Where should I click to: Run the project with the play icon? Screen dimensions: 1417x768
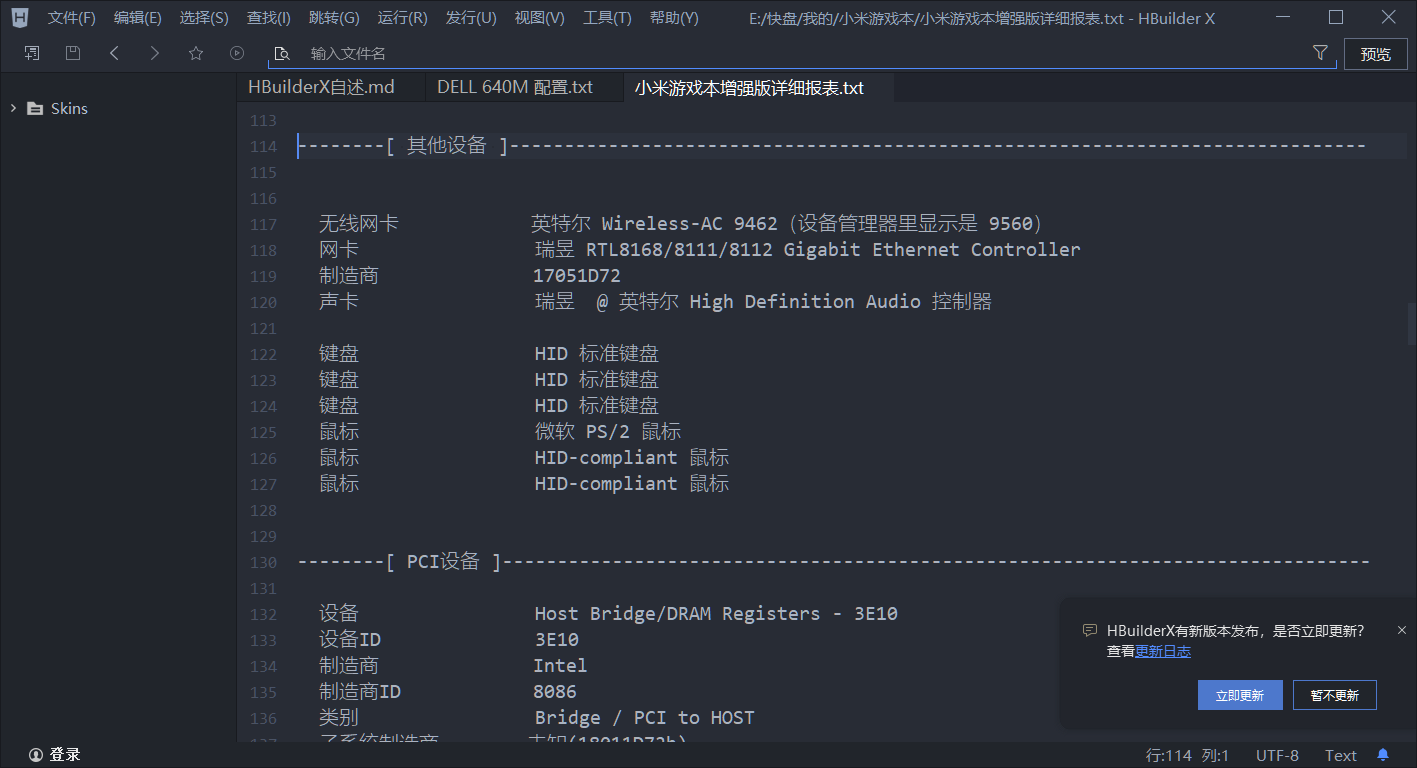[237, 53]
